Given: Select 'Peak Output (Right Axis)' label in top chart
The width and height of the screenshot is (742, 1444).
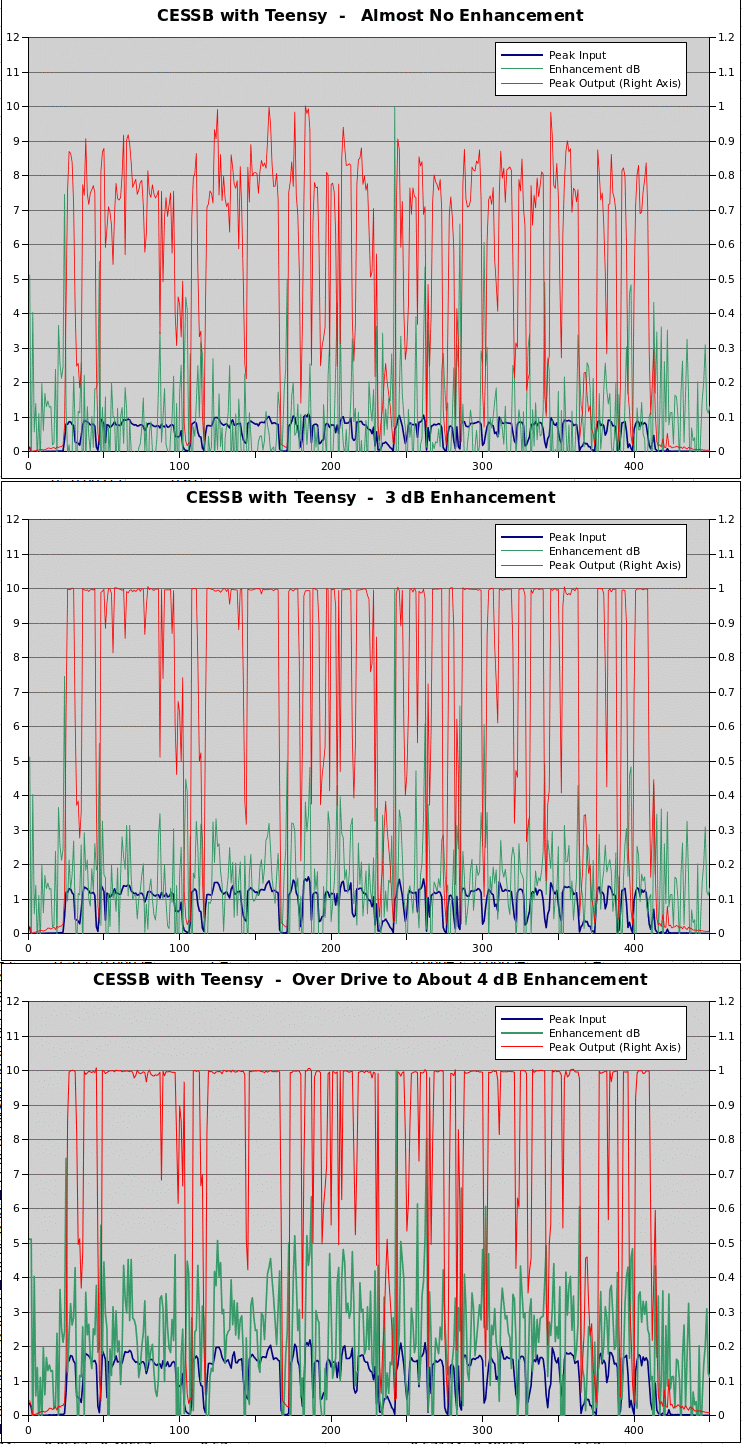Looking at the screenshot, I should pos(614,84).
